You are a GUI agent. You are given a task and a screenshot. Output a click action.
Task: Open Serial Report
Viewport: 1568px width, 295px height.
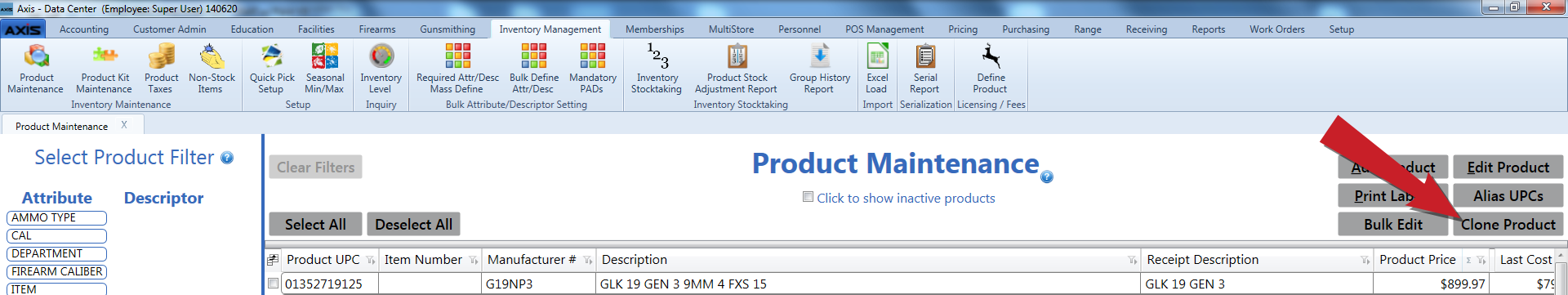point(924,69)
